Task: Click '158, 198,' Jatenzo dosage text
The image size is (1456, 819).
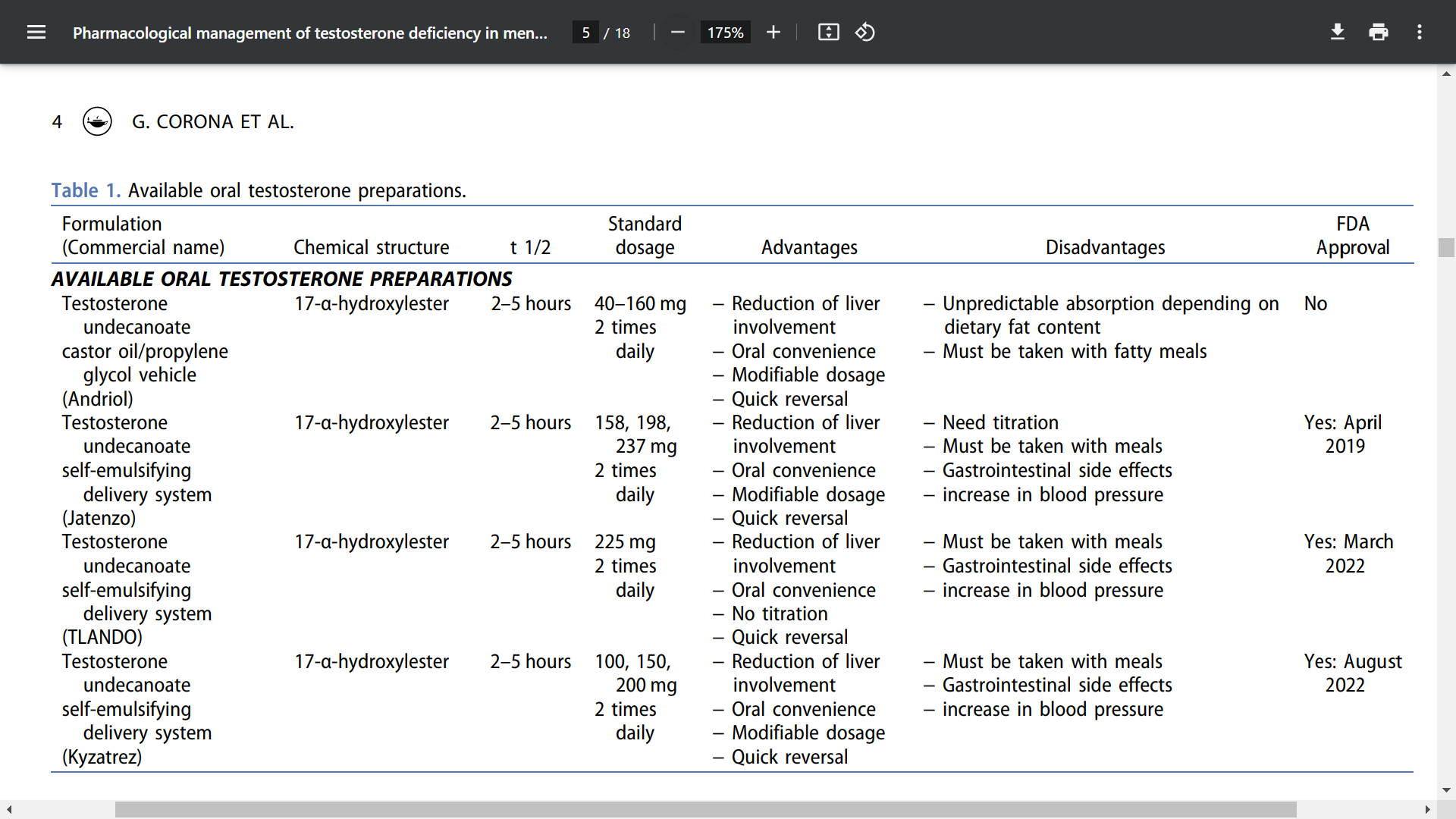Action: pos(632,422)
